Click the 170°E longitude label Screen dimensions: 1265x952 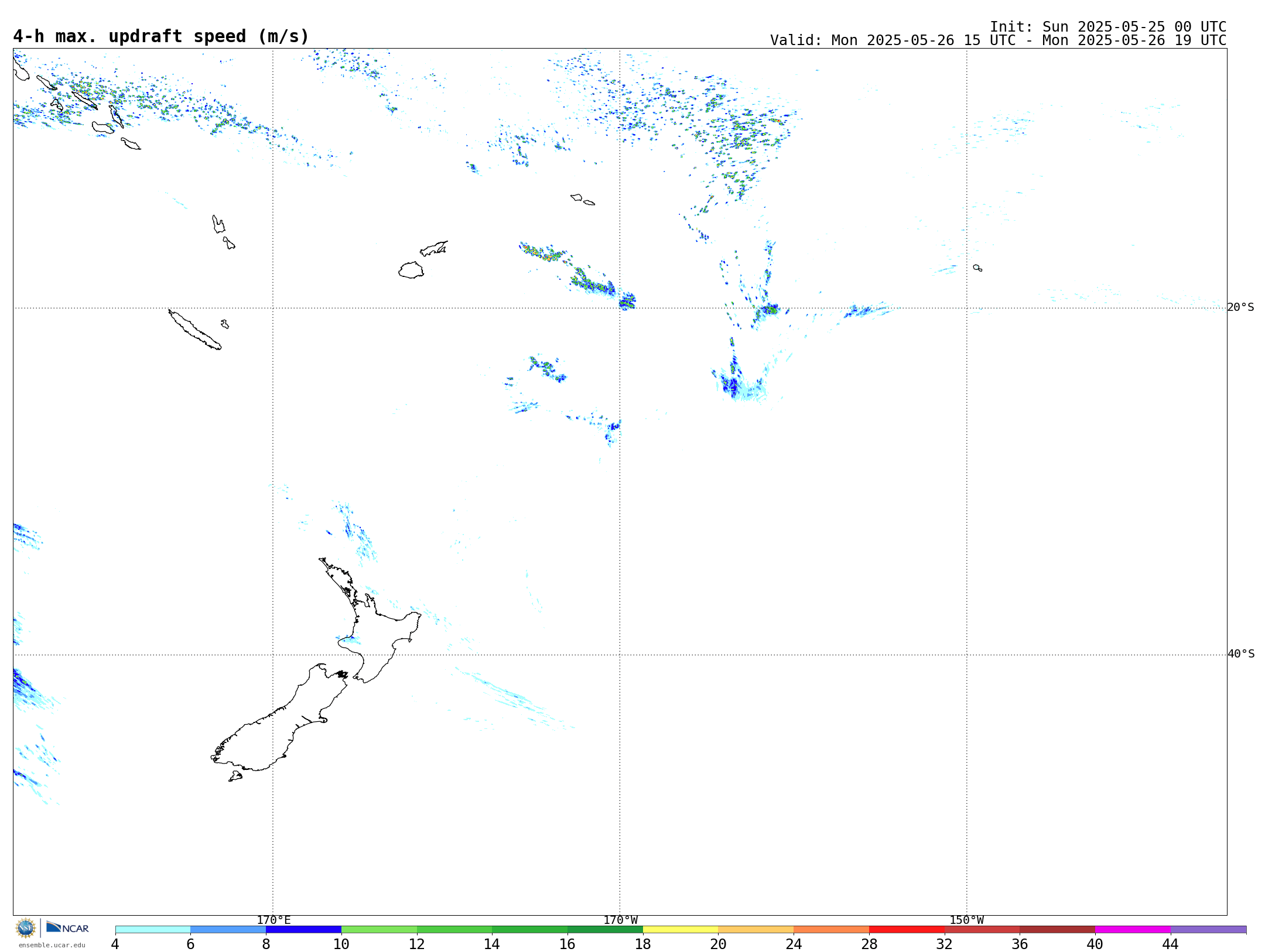coord(273,920)
